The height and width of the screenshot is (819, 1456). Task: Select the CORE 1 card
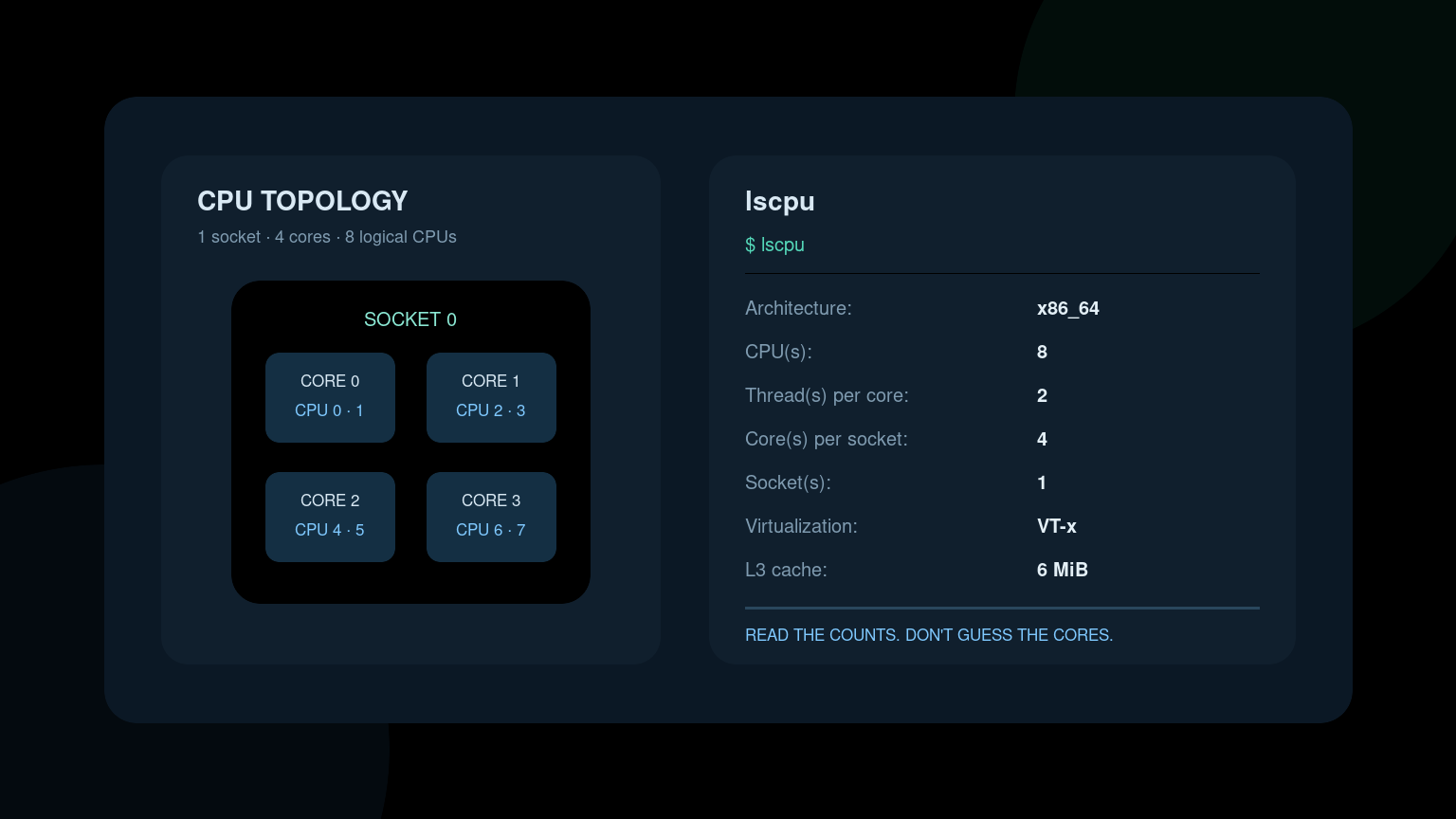[x=491, y=397]
